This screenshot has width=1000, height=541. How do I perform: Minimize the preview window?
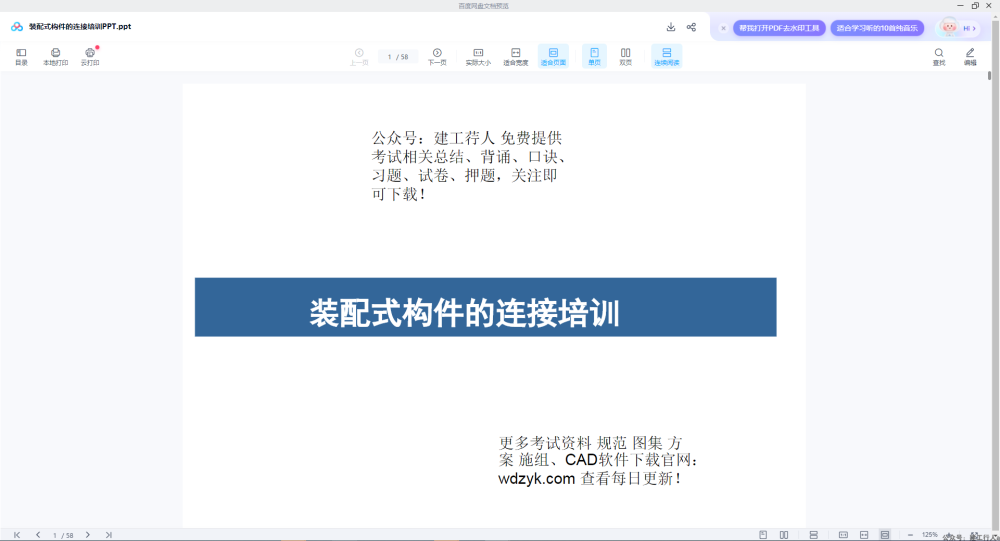click(960, 6)
